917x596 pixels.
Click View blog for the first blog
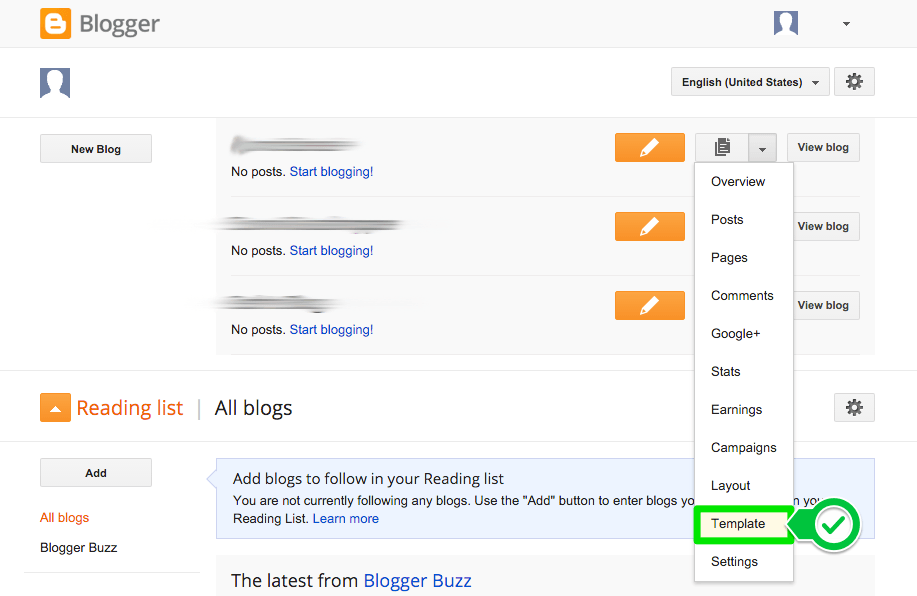tap(822, 146)
